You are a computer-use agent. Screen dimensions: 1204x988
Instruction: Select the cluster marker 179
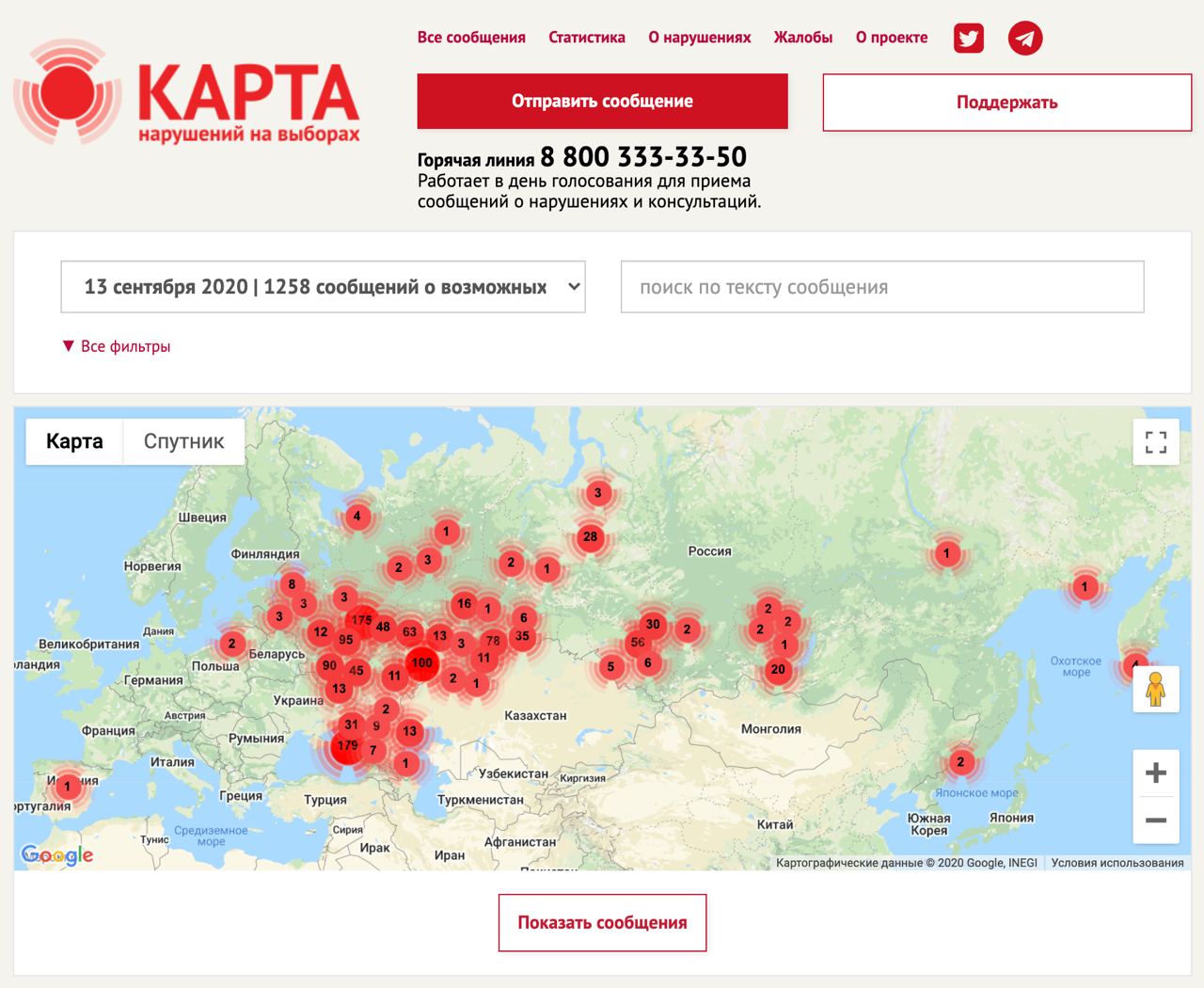[x=347, y=745]
